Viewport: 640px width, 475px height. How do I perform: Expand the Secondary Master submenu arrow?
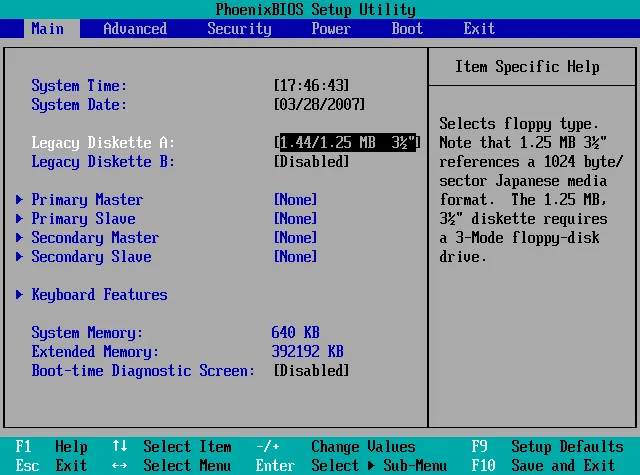(x=20, y=238)
